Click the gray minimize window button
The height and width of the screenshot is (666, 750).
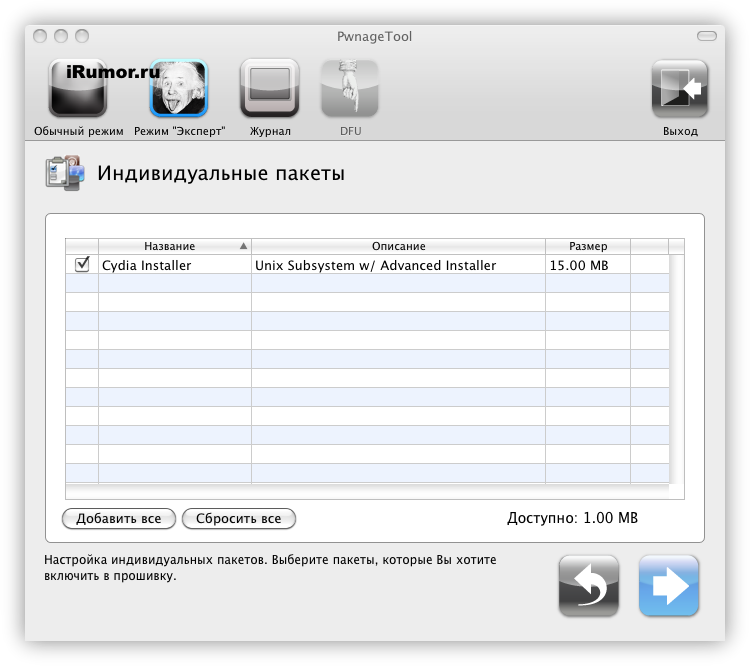pos(61,36)
